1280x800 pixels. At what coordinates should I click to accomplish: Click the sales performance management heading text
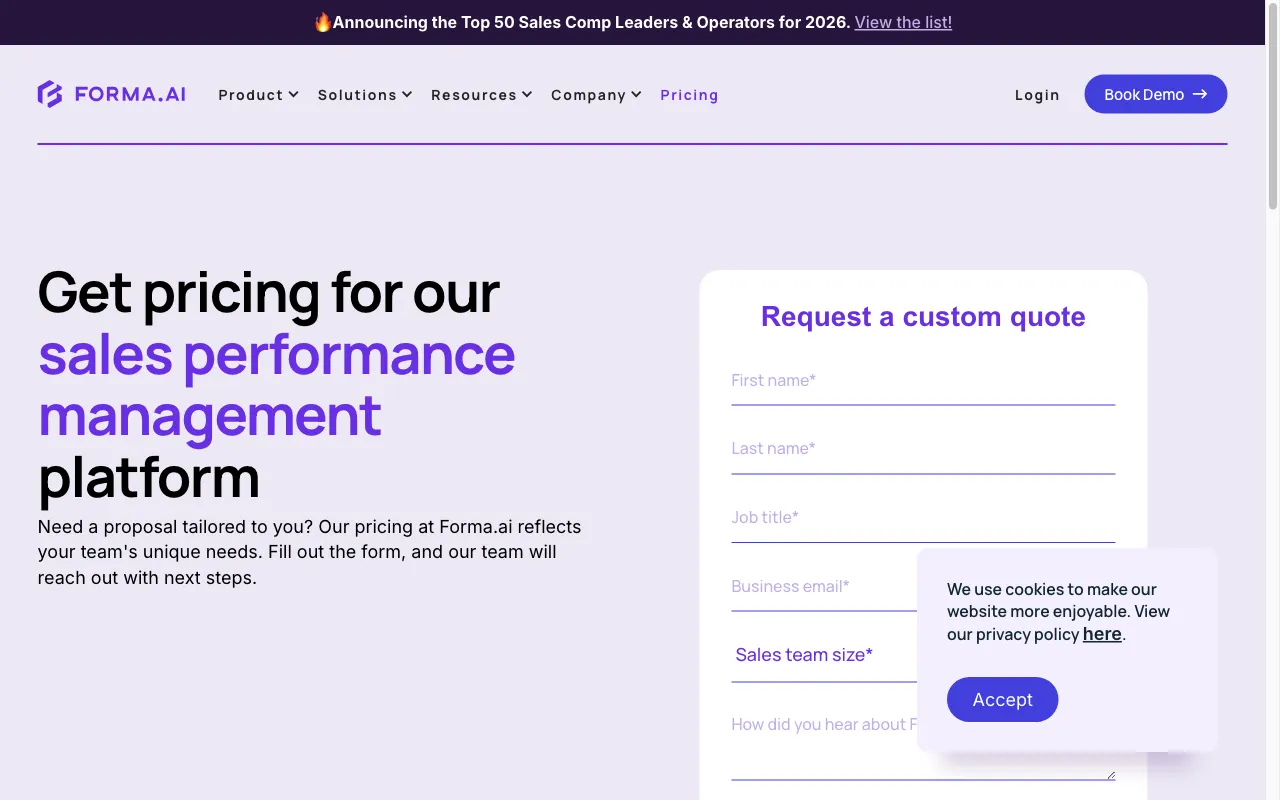(276, 384)
